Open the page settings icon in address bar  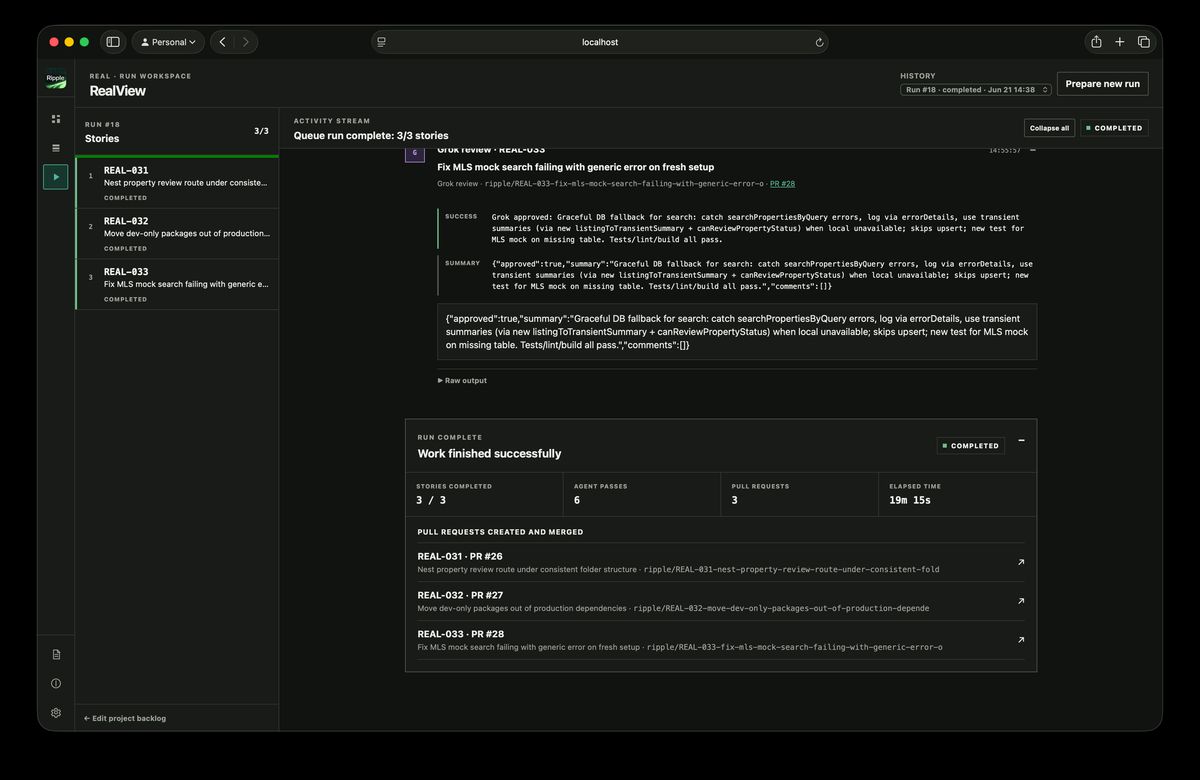[381, 42]
